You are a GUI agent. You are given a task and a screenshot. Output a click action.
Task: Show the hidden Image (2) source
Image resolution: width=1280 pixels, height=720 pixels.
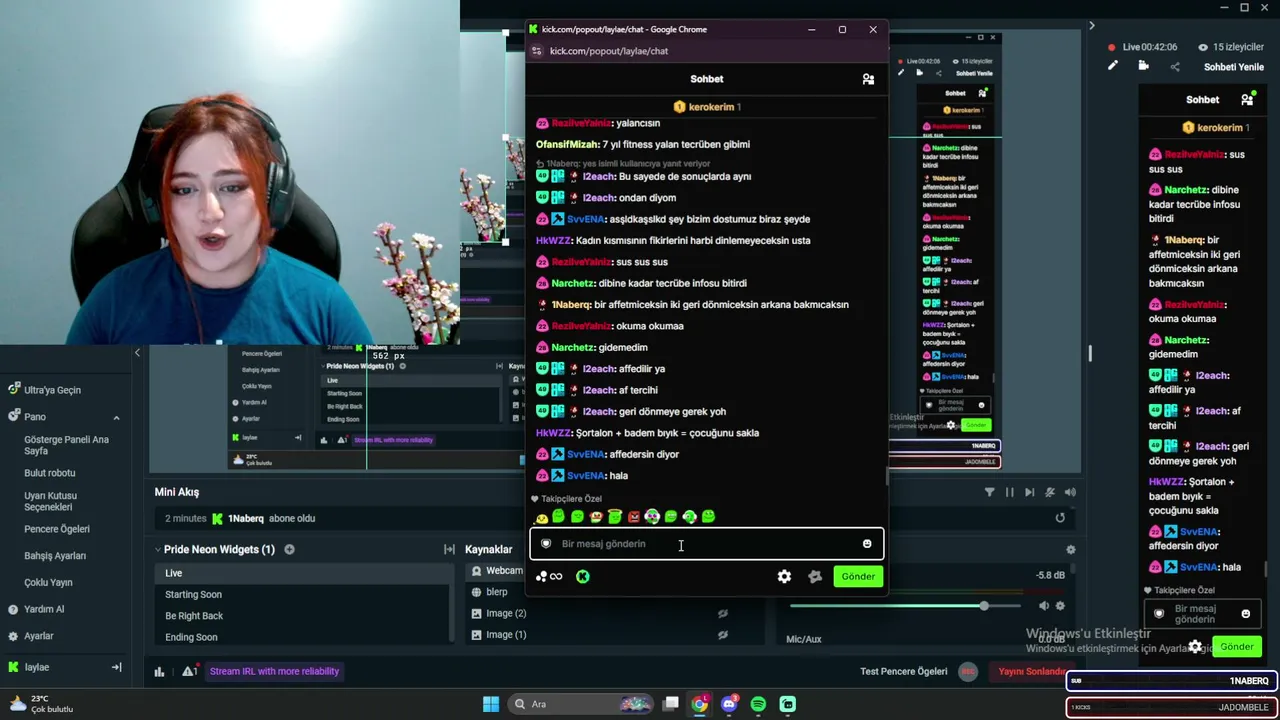coord(722,613)
